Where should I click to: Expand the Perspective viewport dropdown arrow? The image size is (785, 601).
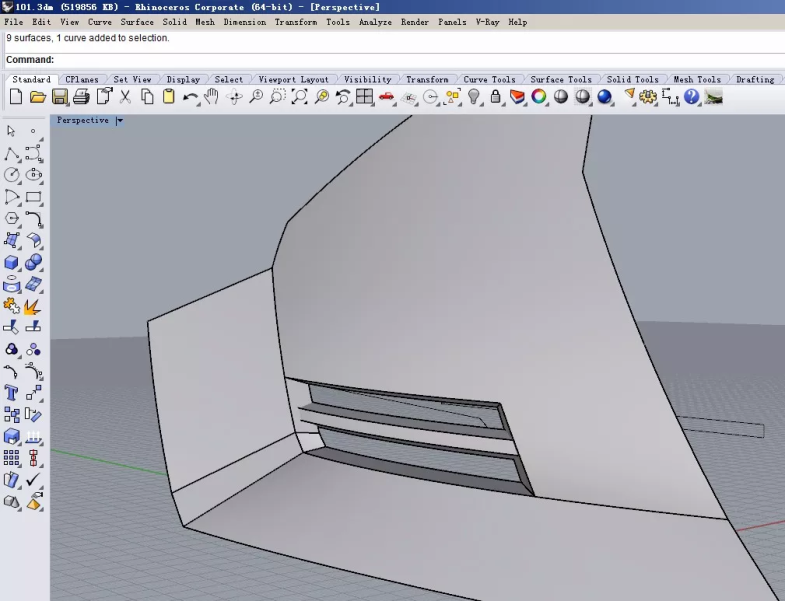pos(119,121)
